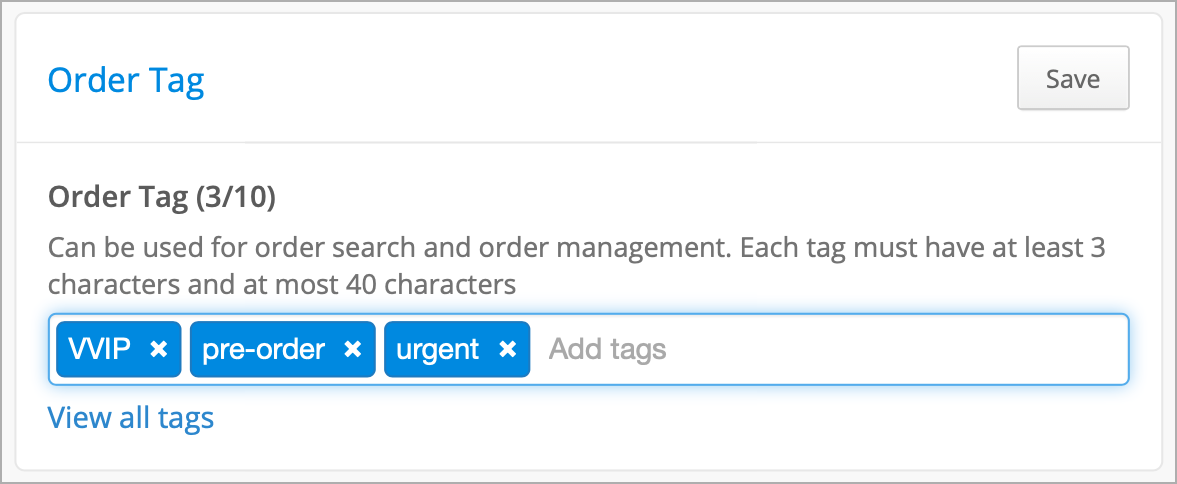Image resolution: width=1177 pixels, height=484 pixels.
Task: Click empty space inside the tag box
Action: [901, 349]
